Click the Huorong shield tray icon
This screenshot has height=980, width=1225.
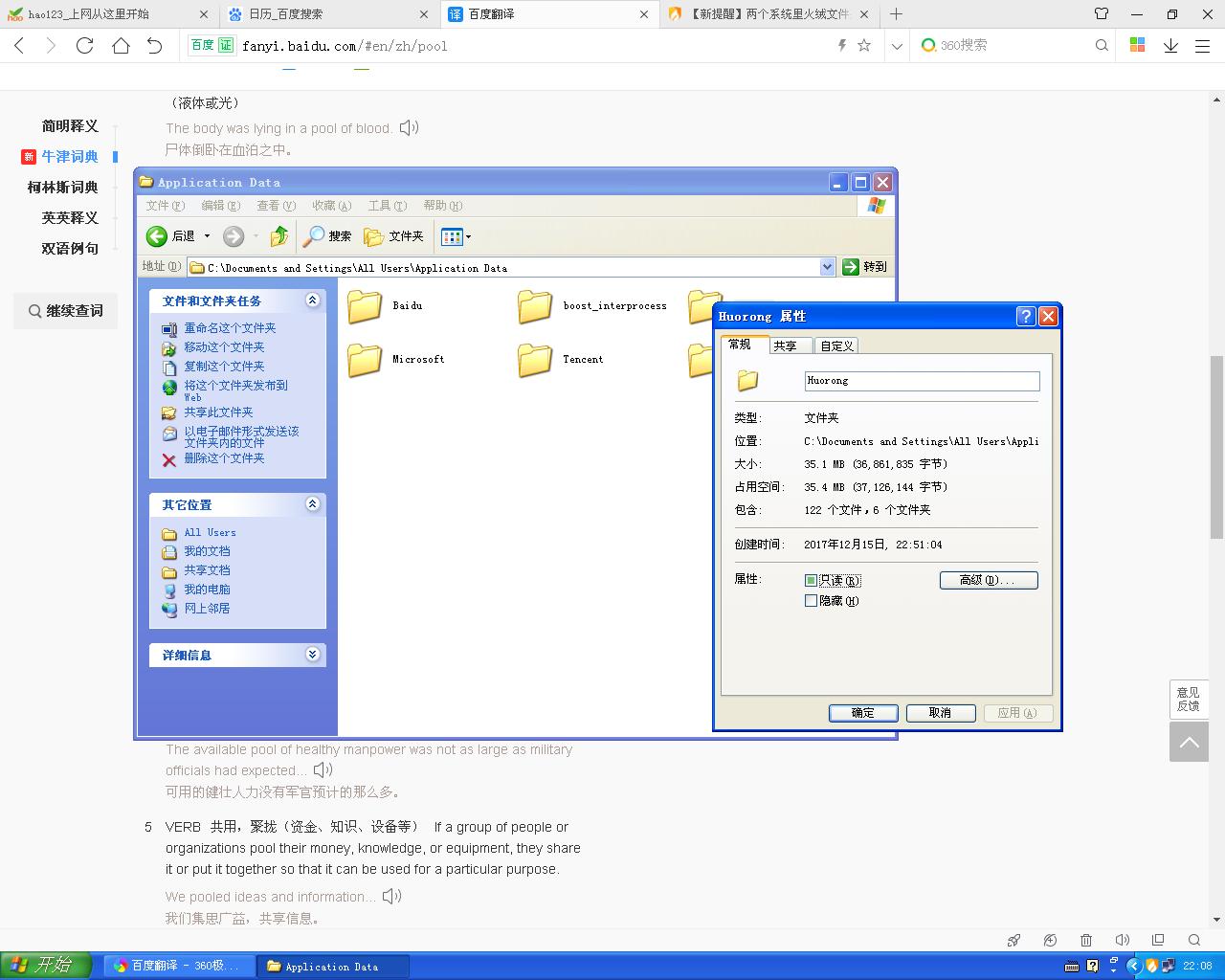tap(1152, 966)
